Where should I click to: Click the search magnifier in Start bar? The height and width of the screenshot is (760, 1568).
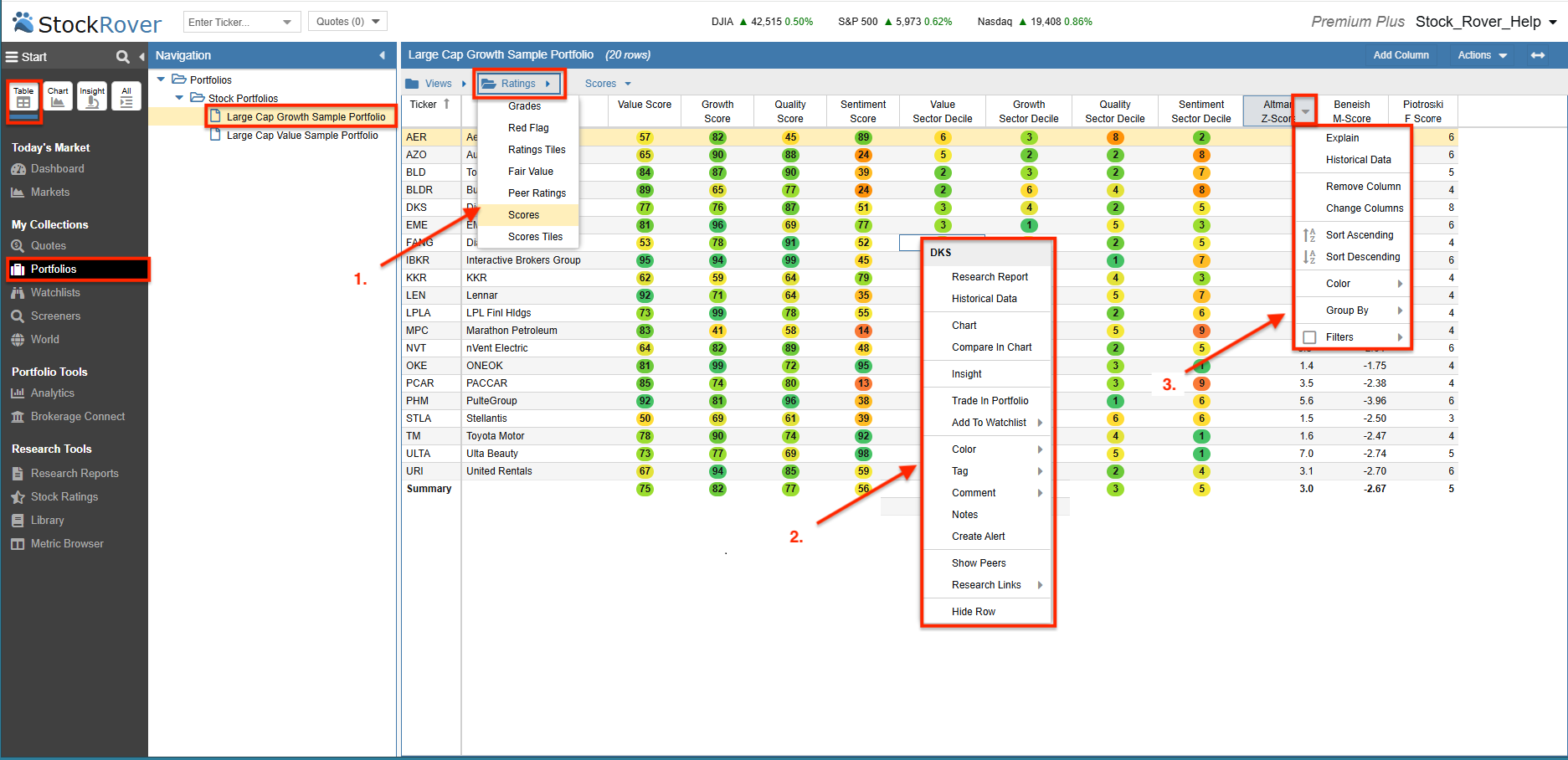[x=123, y=57]
